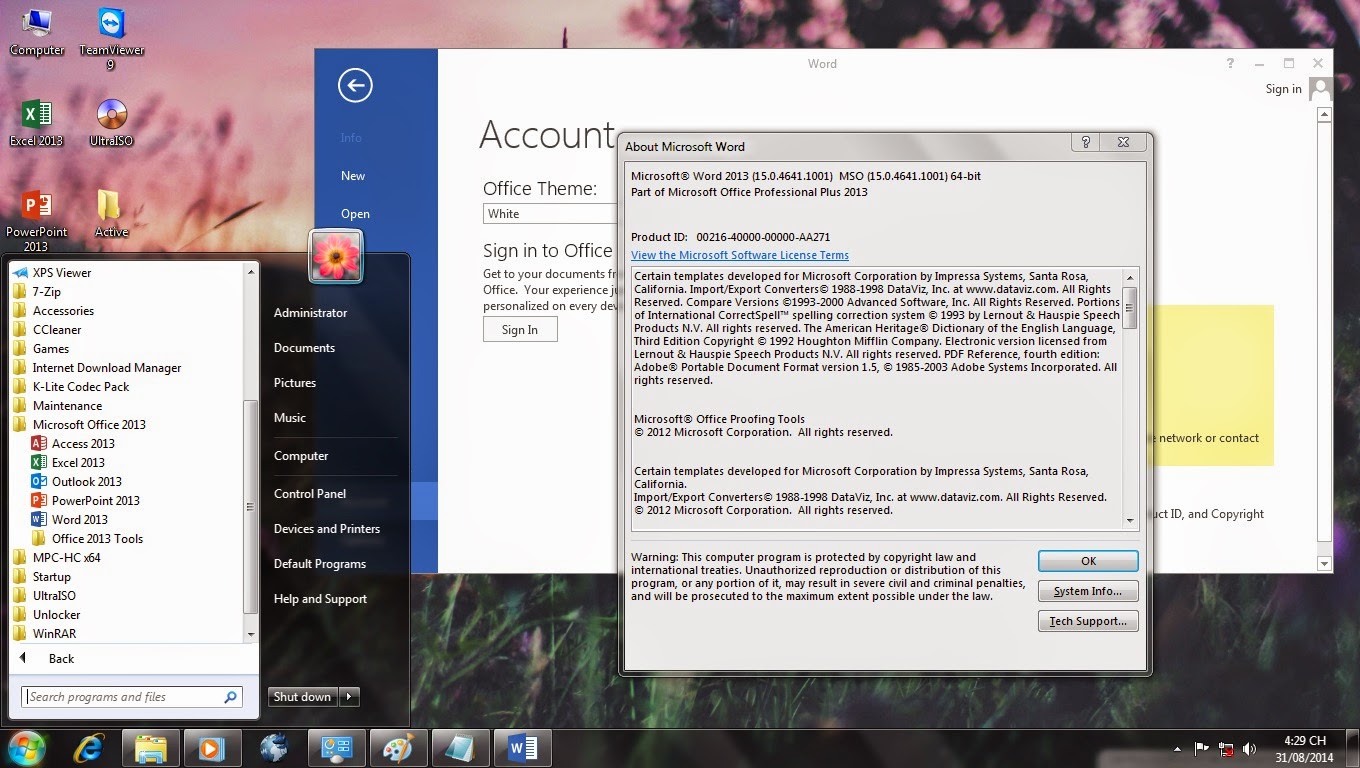Click the Word taskbar icon
Image resolution: width=1360 pixels, height=768 pixels.
point(522,748)
